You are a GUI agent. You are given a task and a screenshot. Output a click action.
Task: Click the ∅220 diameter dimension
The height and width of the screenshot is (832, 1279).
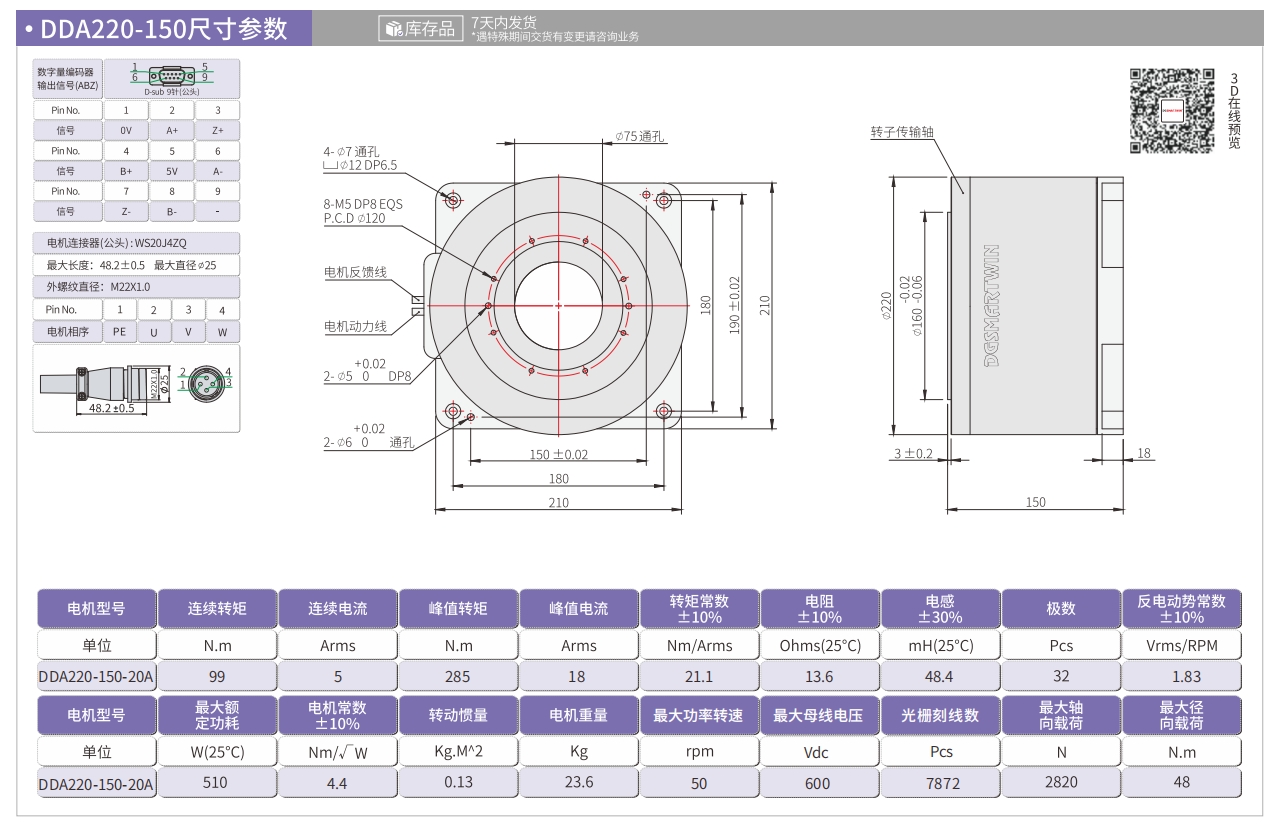pos(885,305)
